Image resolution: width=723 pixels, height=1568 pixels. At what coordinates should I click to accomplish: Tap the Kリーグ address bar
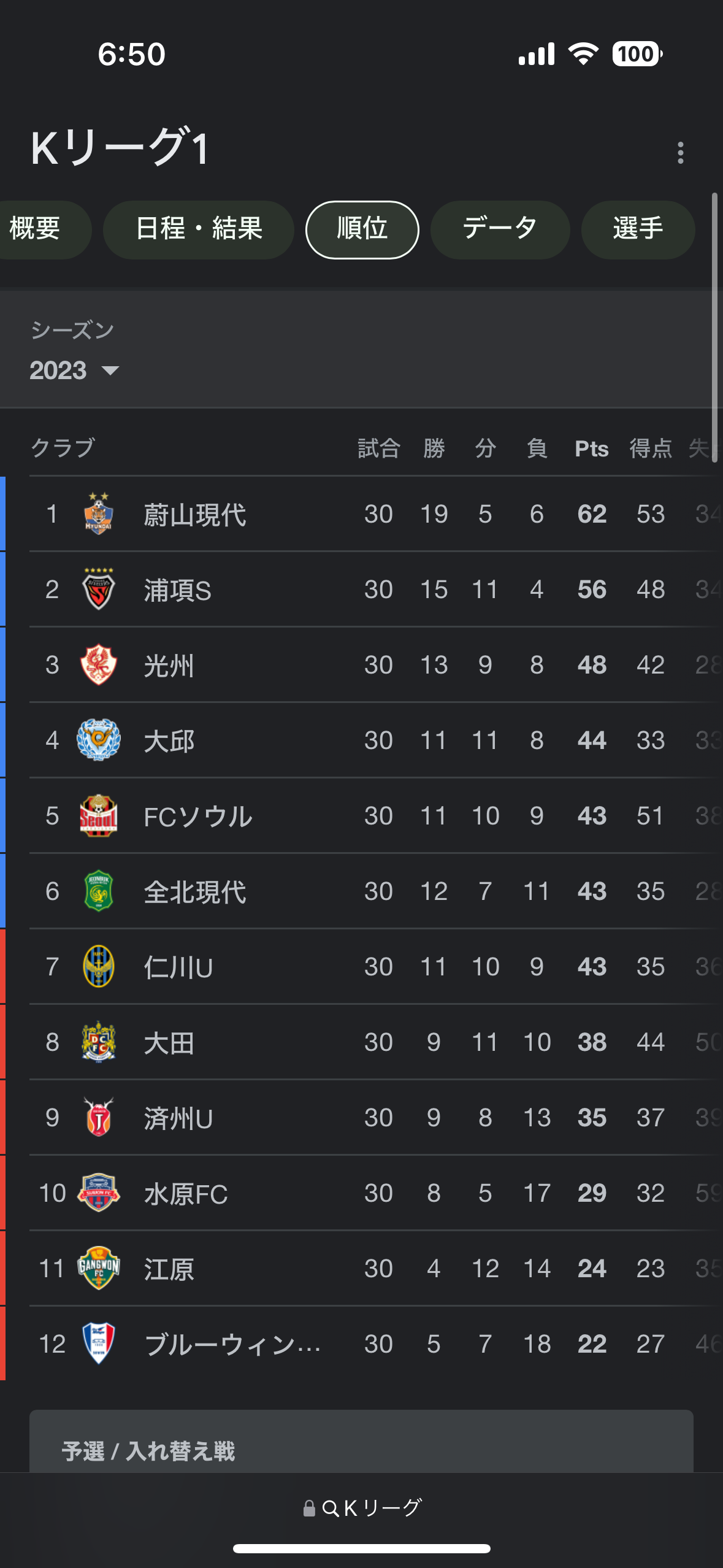pos(362,1508)
